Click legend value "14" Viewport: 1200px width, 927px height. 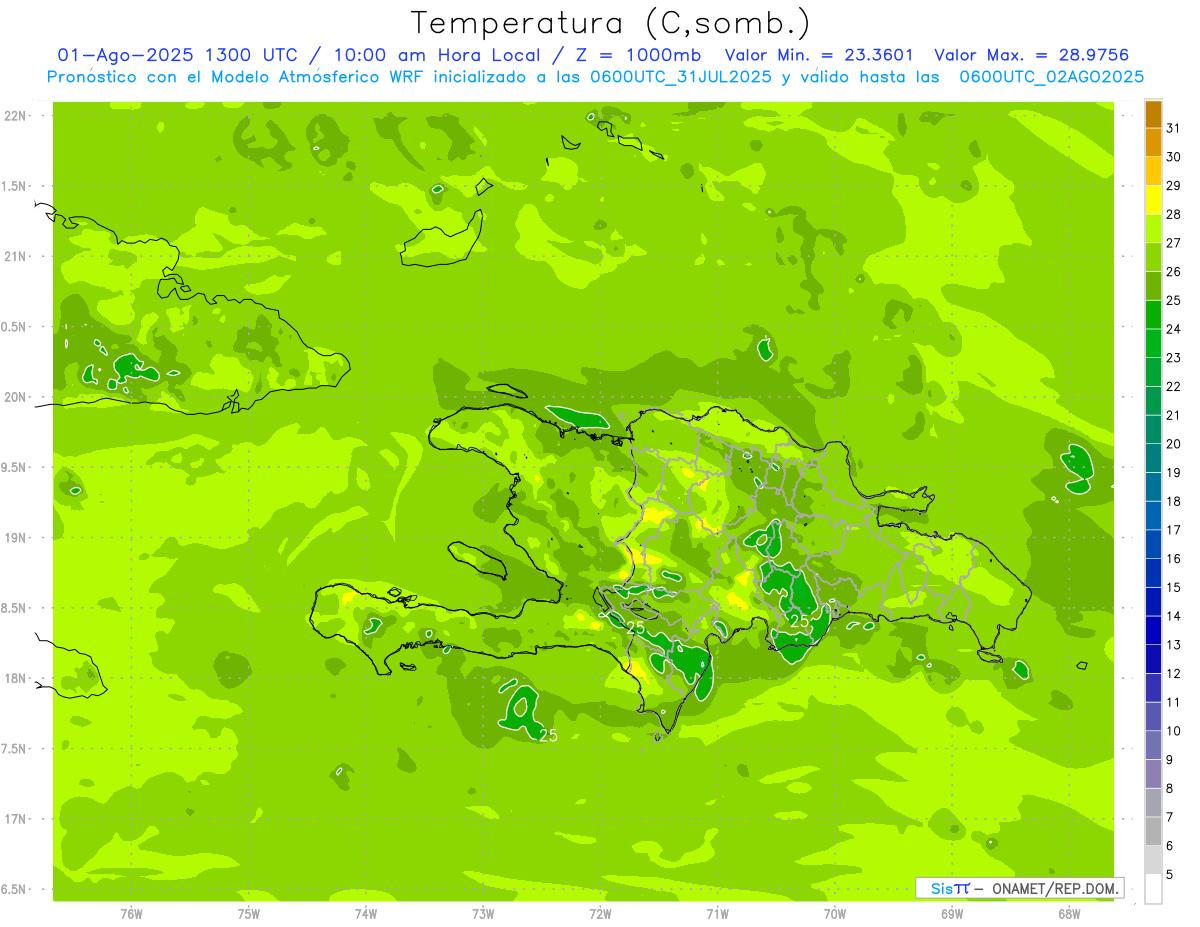point(1174,616)
